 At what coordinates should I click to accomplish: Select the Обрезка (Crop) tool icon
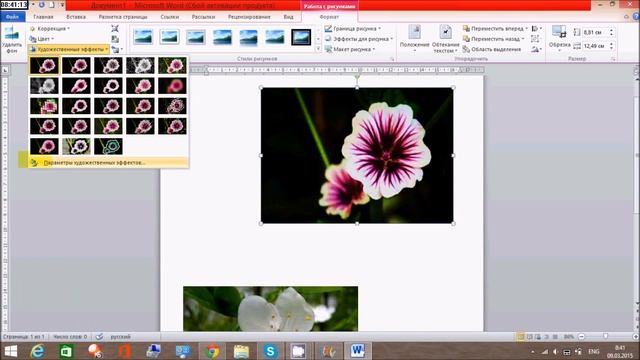pos(559,31)
